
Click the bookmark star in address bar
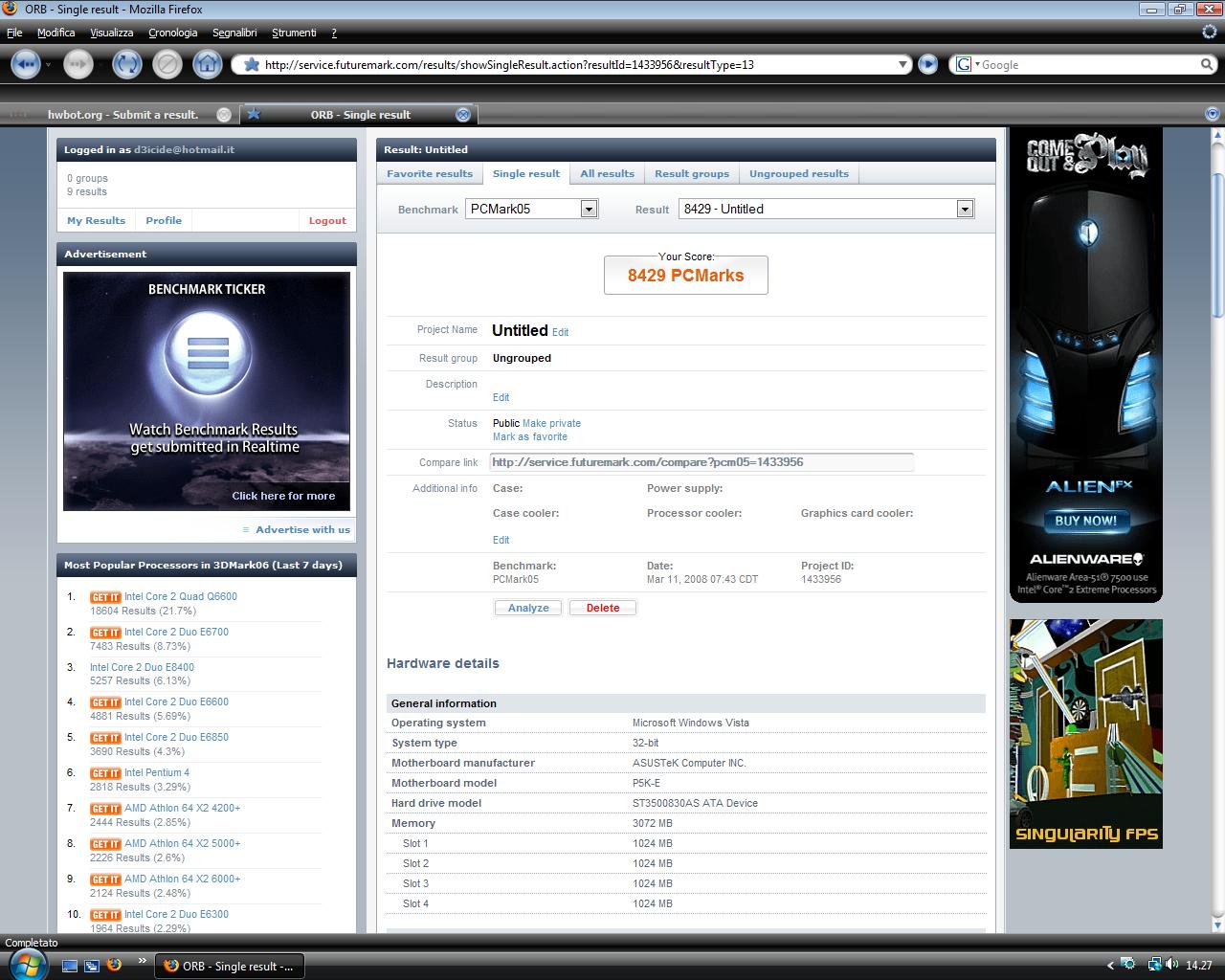pos(251,64)
